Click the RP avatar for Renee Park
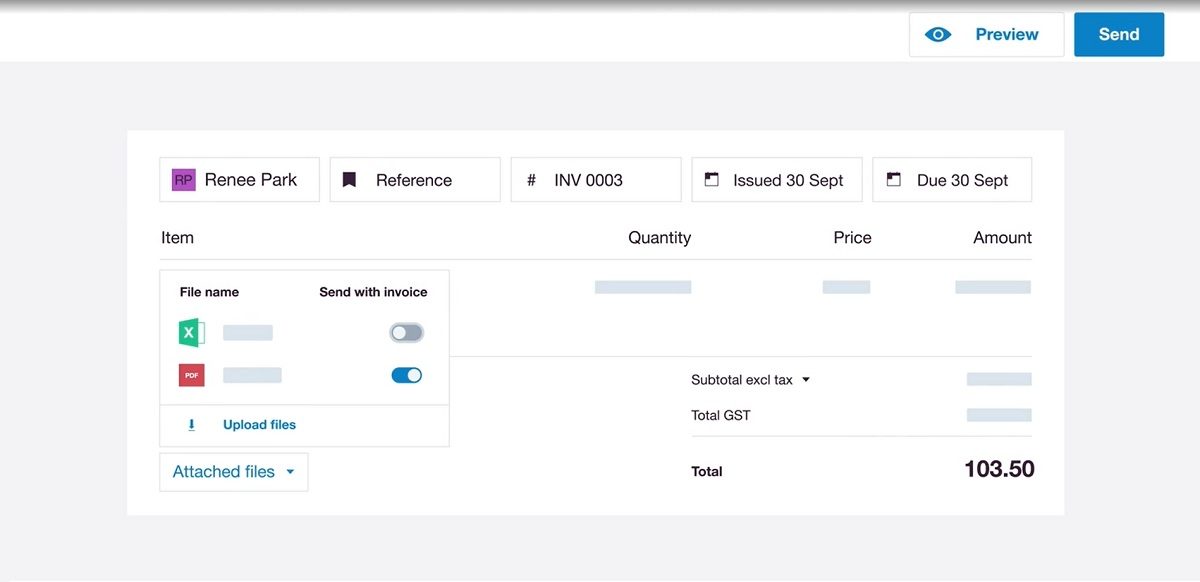The height and width of the screenshot is (582, 1200). tap(182, 179)
